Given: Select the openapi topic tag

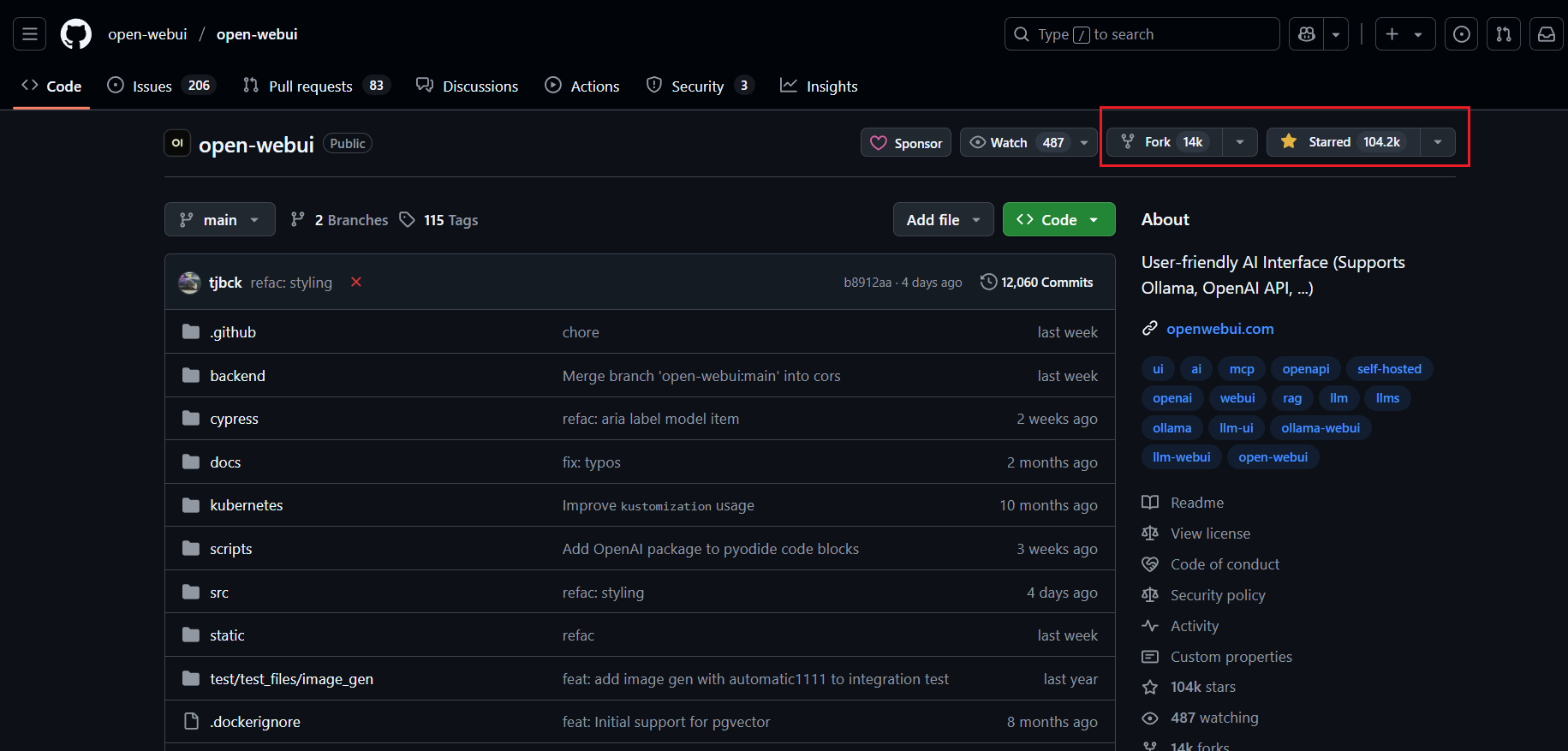Looking at the screenshot, I should (x=1306, y=369).
